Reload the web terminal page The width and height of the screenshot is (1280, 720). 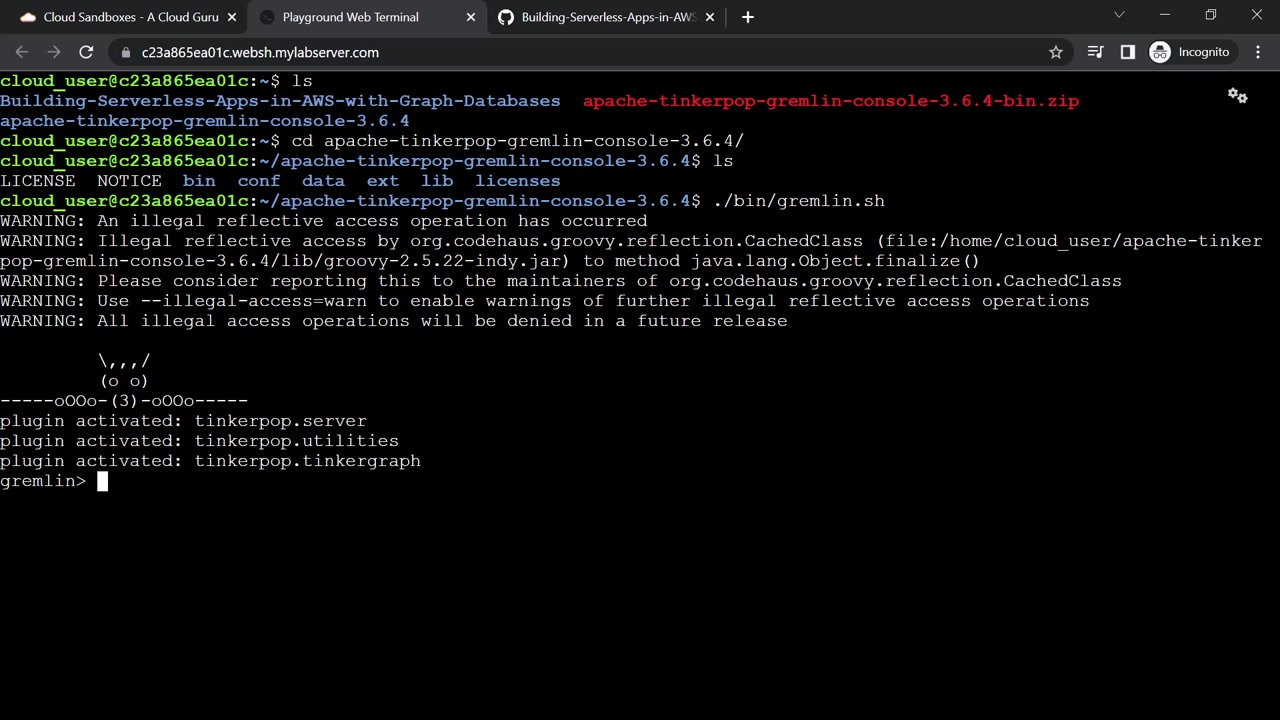point(86,52)
